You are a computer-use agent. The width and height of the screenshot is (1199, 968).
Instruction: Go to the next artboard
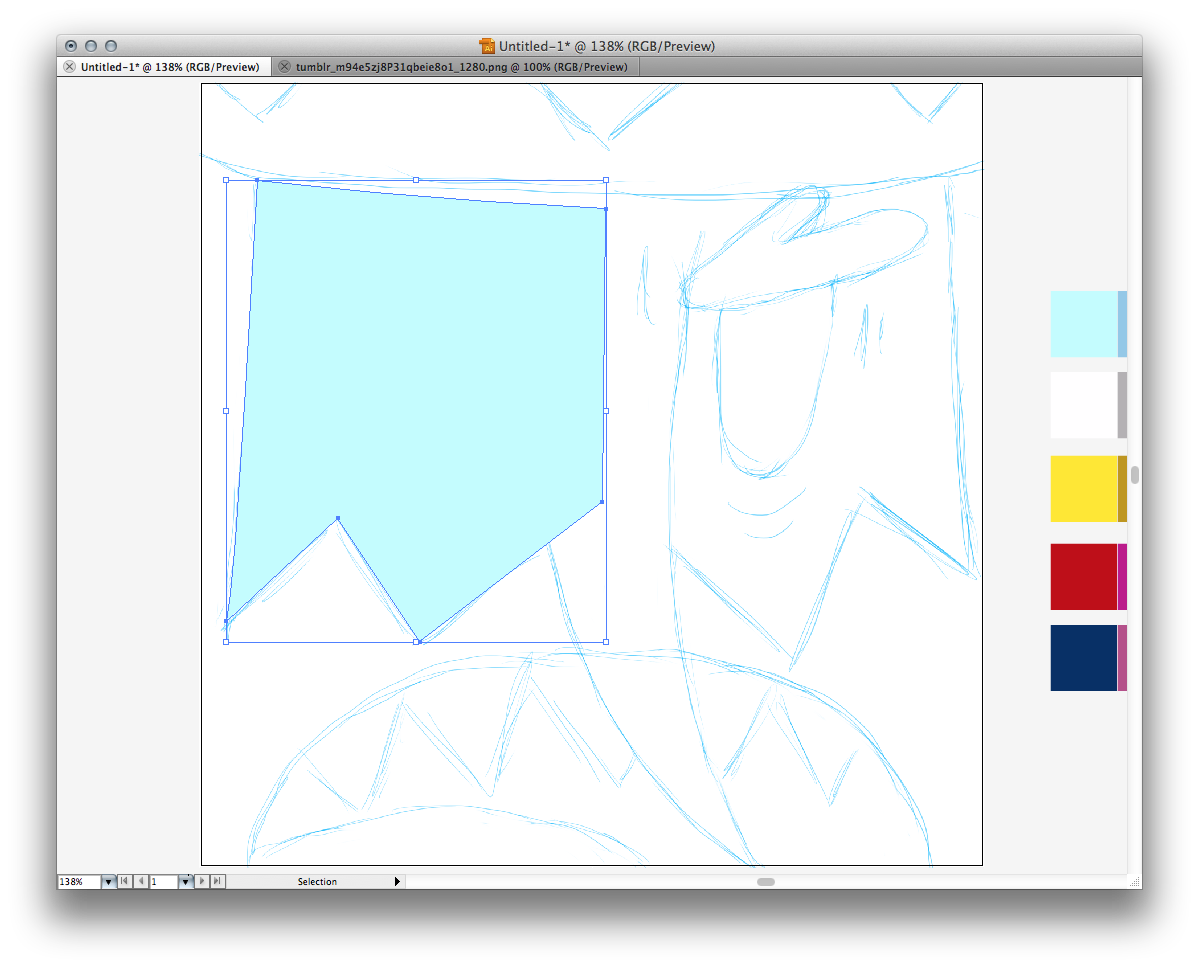tap(203, 881)
